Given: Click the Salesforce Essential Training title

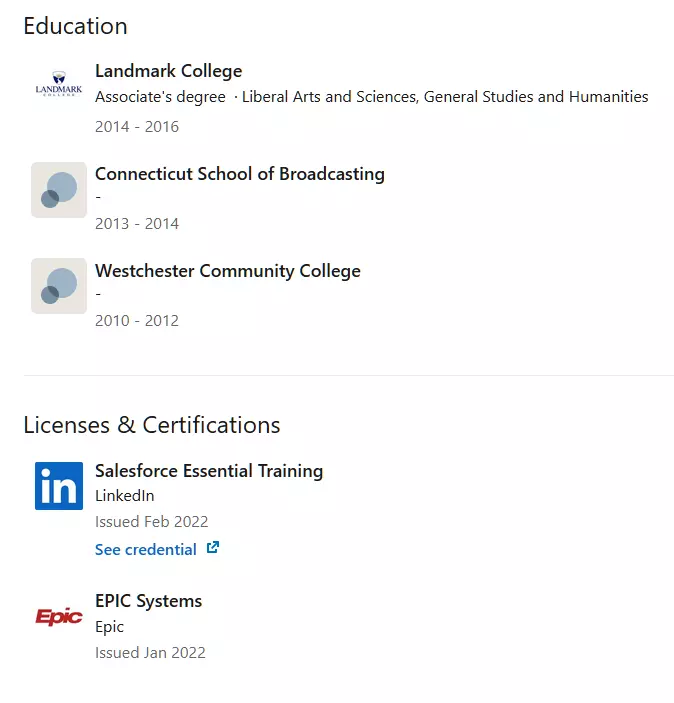Looking at the screenshot, I should (208, 471).
